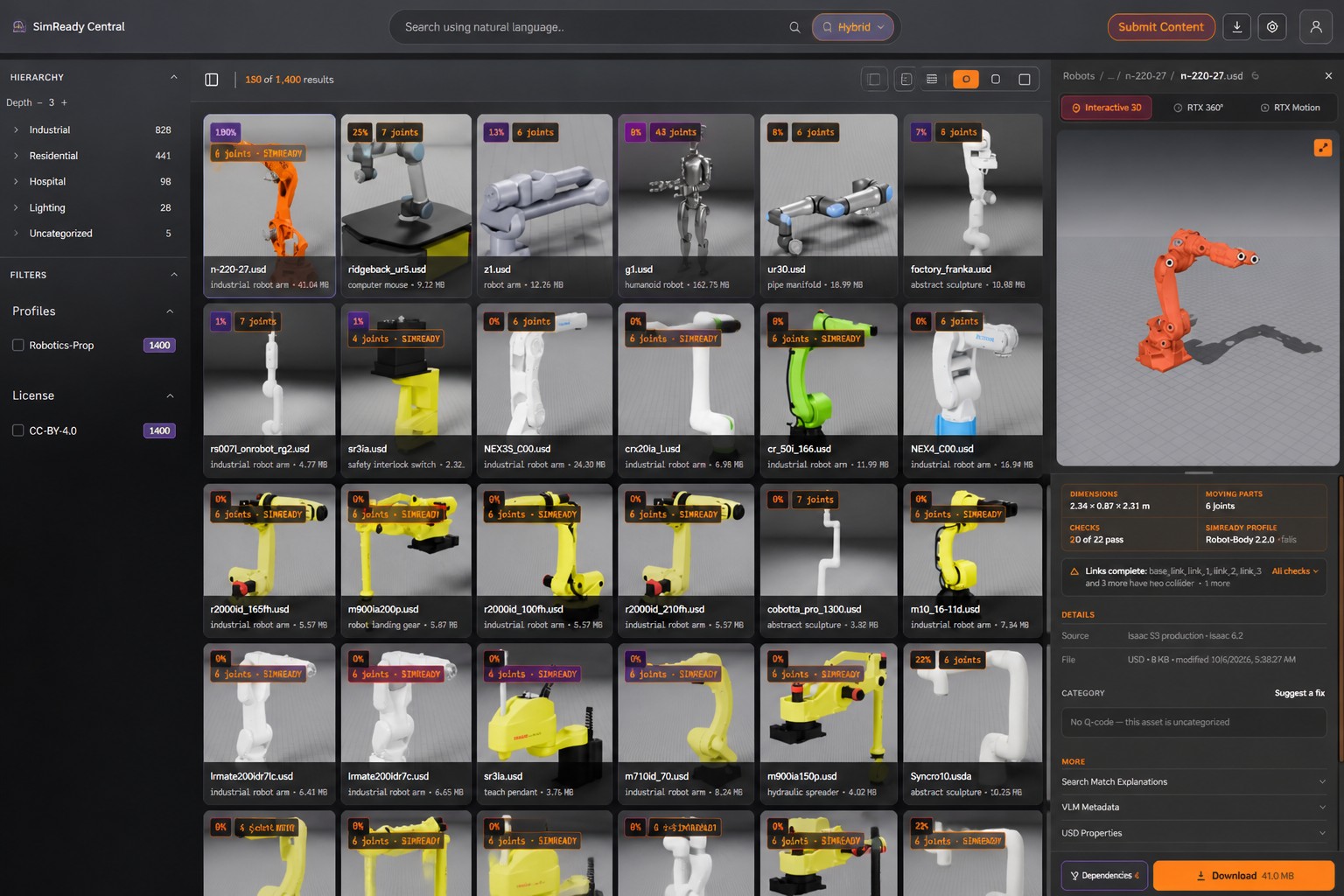1344x896 pixels.
Task: Open the user account icon
Action: click(1316, 27)
